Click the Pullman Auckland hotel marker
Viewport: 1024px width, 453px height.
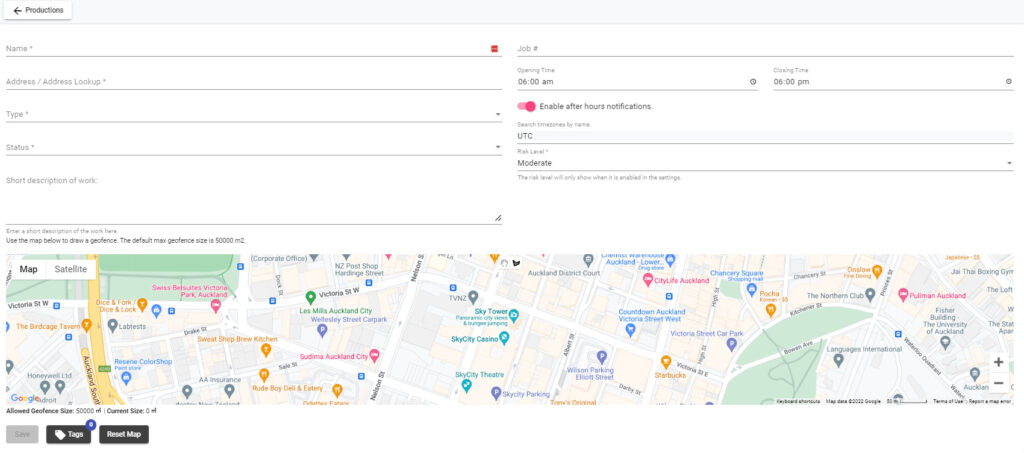click(x=904, y=294)
